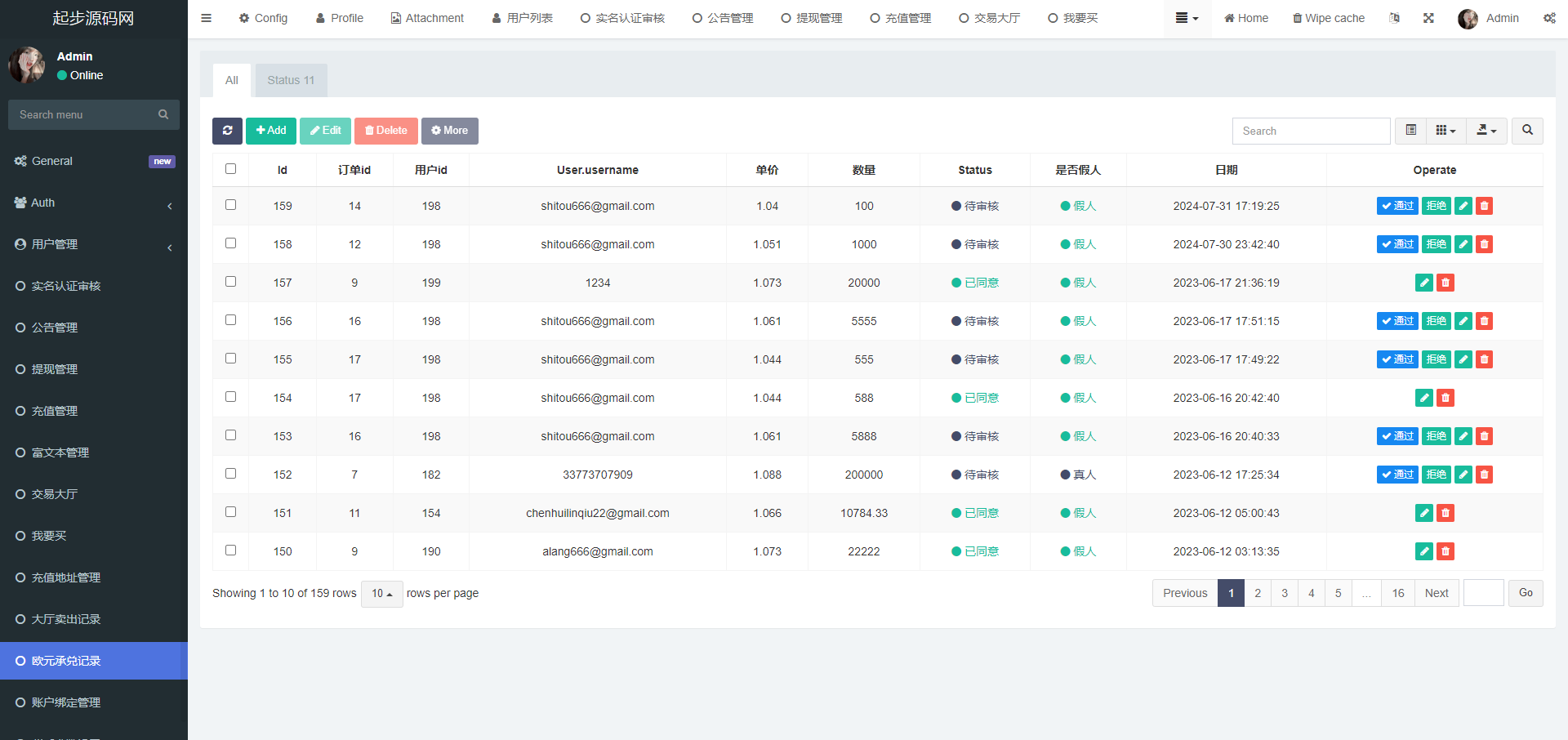
Task: Toggle the table card view icon
Action: pyautogui.click(x=1410, y=131)
